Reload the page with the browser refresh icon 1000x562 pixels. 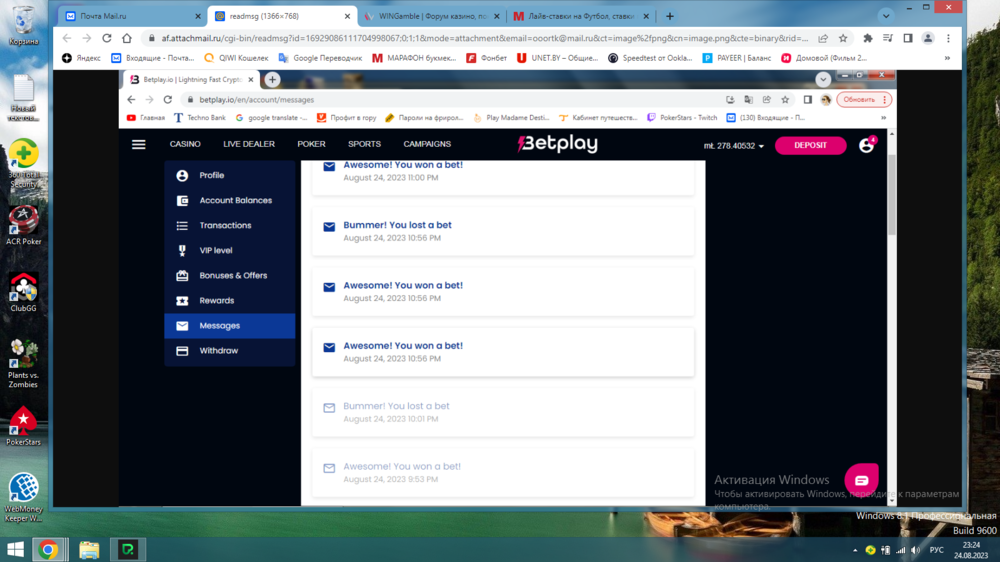[x=107, y=38]
